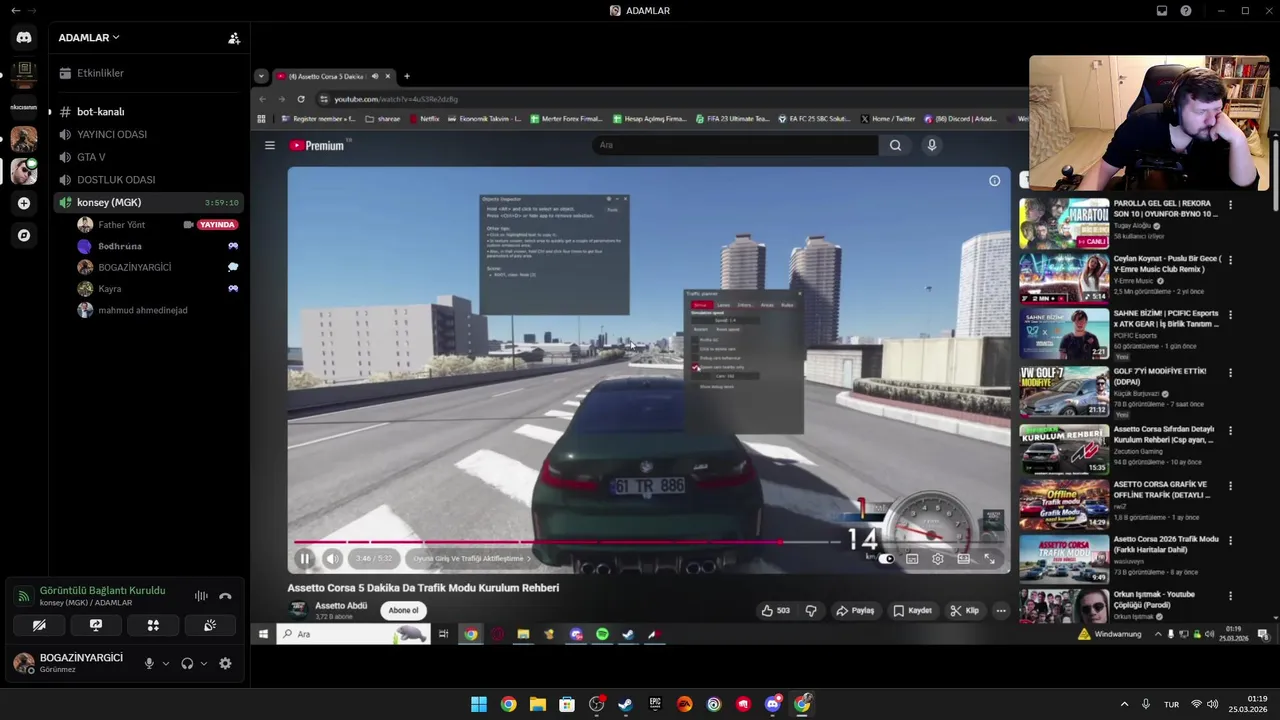Open YouTube hamburger guide menu
This screenshot has width=1280, height=720.
[x=269, y=145]
